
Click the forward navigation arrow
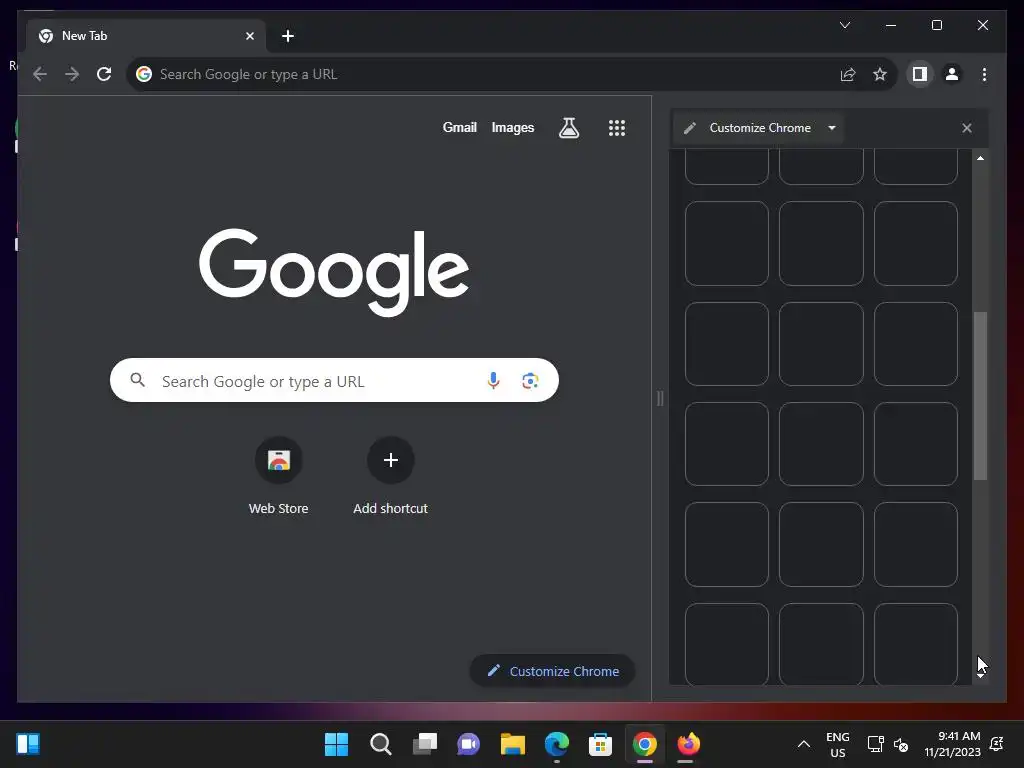click(x=72, y=74)
